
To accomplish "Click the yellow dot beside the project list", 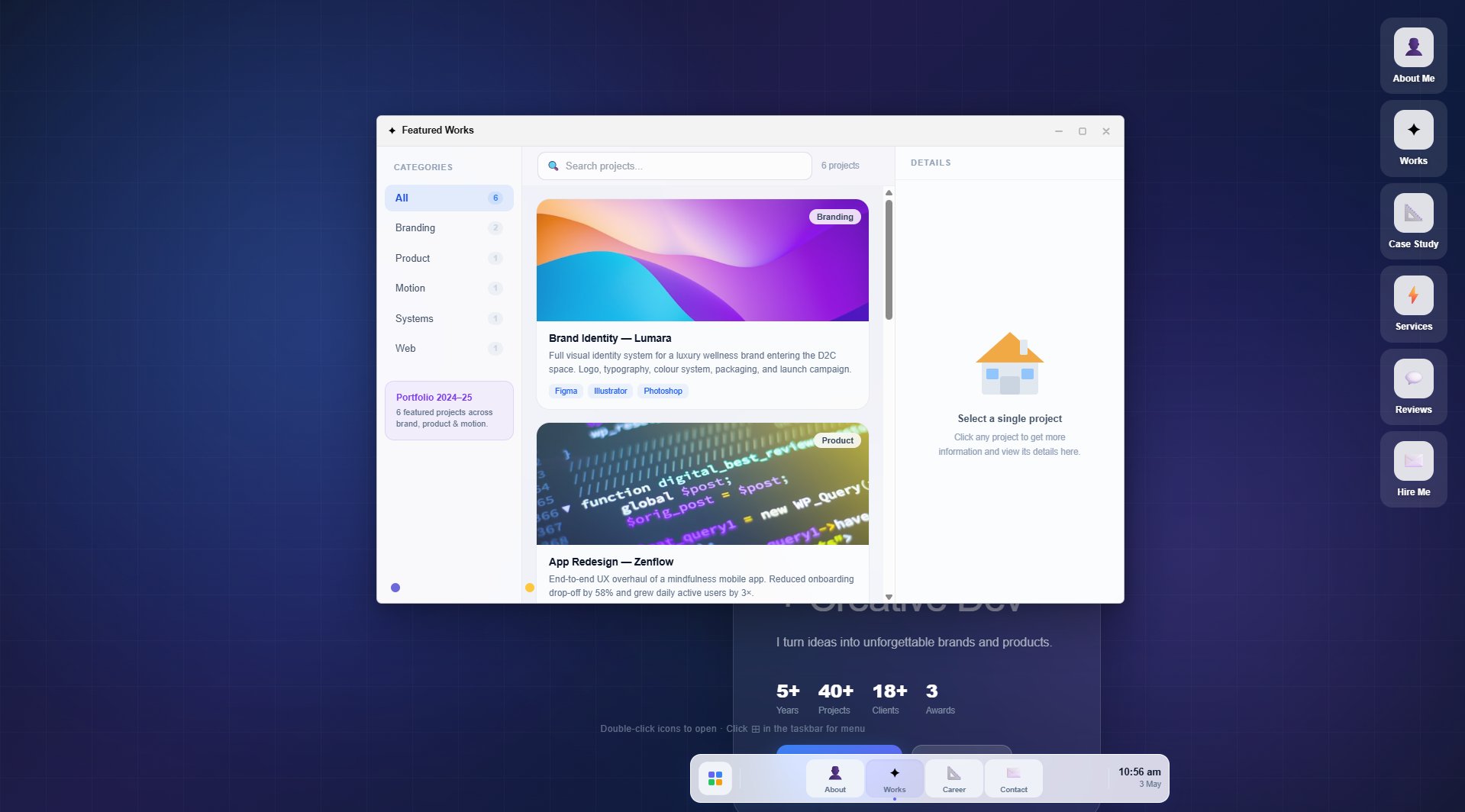I will point(530,588).
